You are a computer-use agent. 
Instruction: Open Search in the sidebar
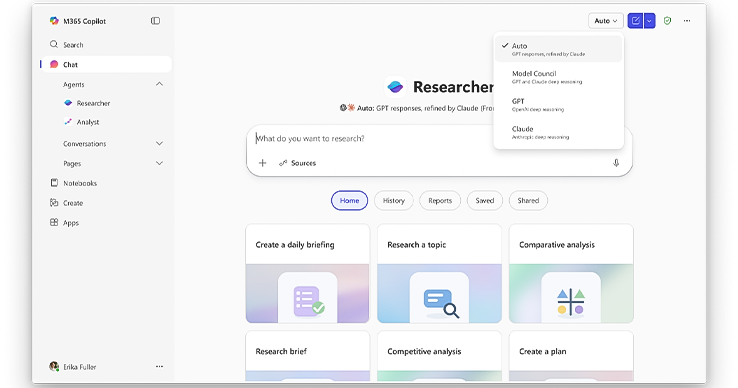[x=66, y=45]
